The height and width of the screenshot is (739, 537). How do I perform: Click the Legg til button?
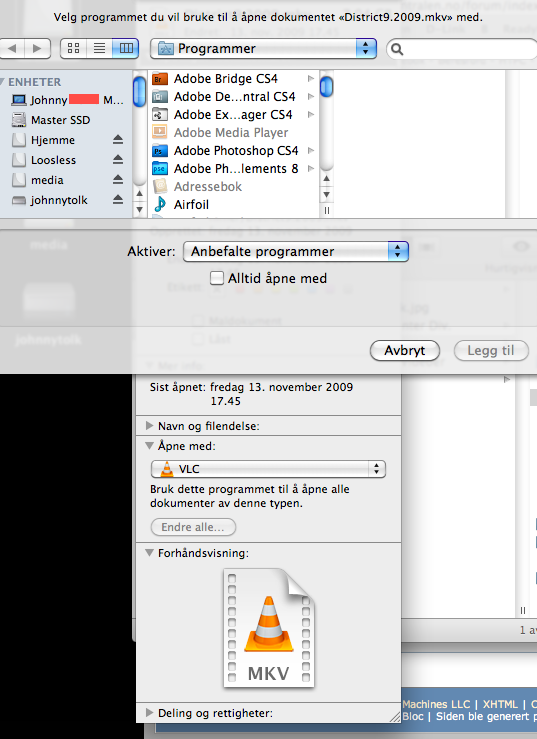(491, 351)
